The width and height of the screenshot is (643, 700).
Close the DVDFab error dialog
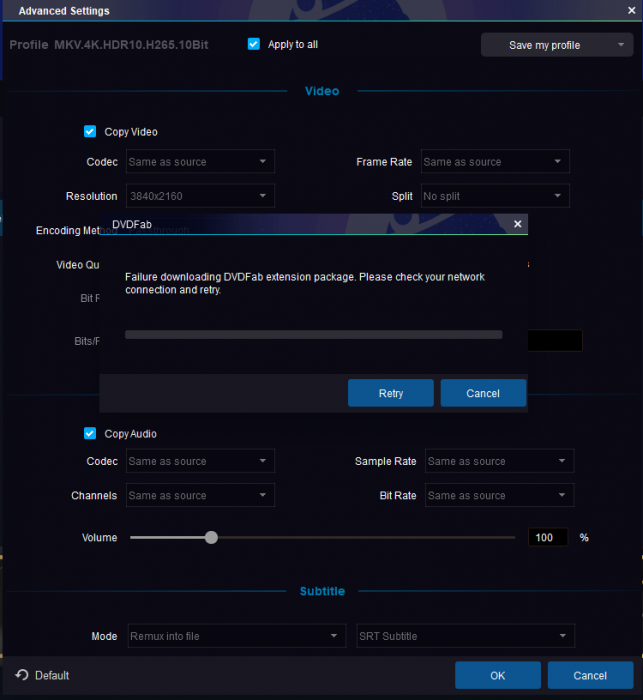(x=518, y=224)
